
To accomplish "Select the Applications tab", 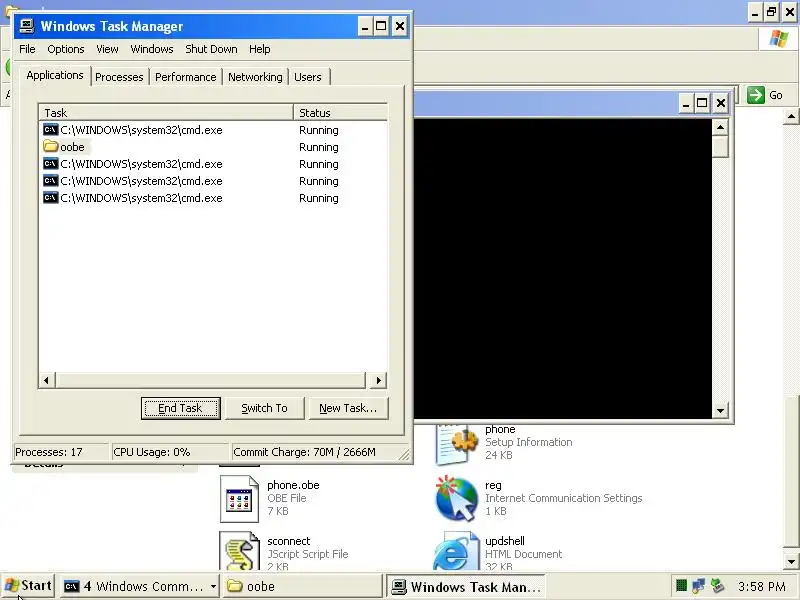I will (55, 75).
